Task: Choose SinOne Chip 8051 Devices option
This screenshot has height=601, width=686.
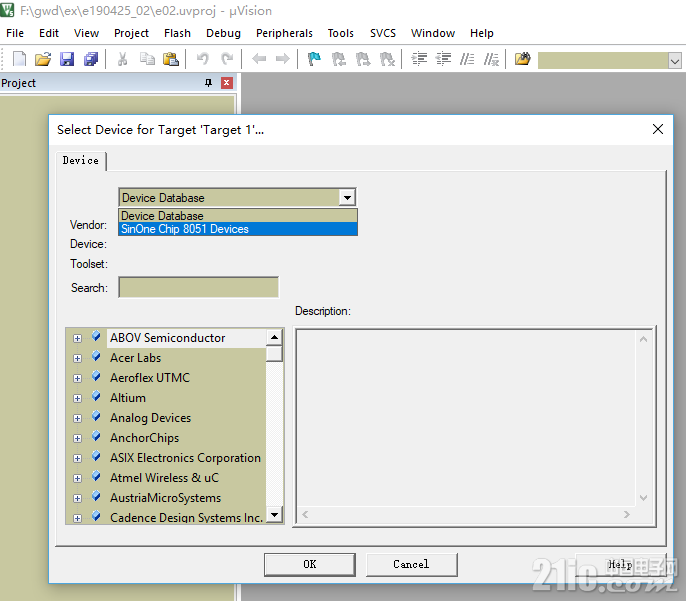Action: point(238,229)
